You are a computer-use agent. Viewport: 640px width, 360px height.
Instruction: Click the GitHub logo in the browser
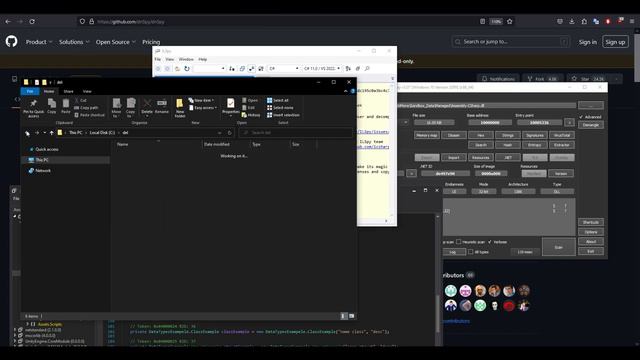coord(11,41)
